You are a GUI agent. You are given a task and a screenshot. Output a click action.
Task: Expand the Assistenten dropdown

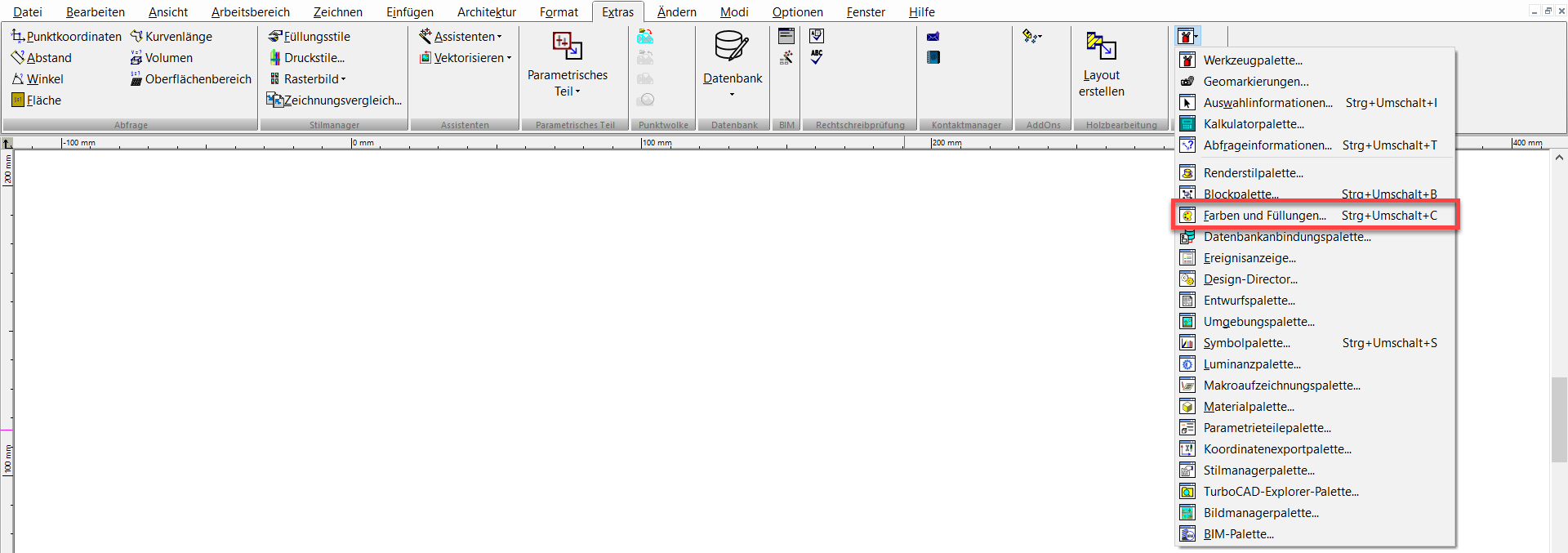pos(500,37)
